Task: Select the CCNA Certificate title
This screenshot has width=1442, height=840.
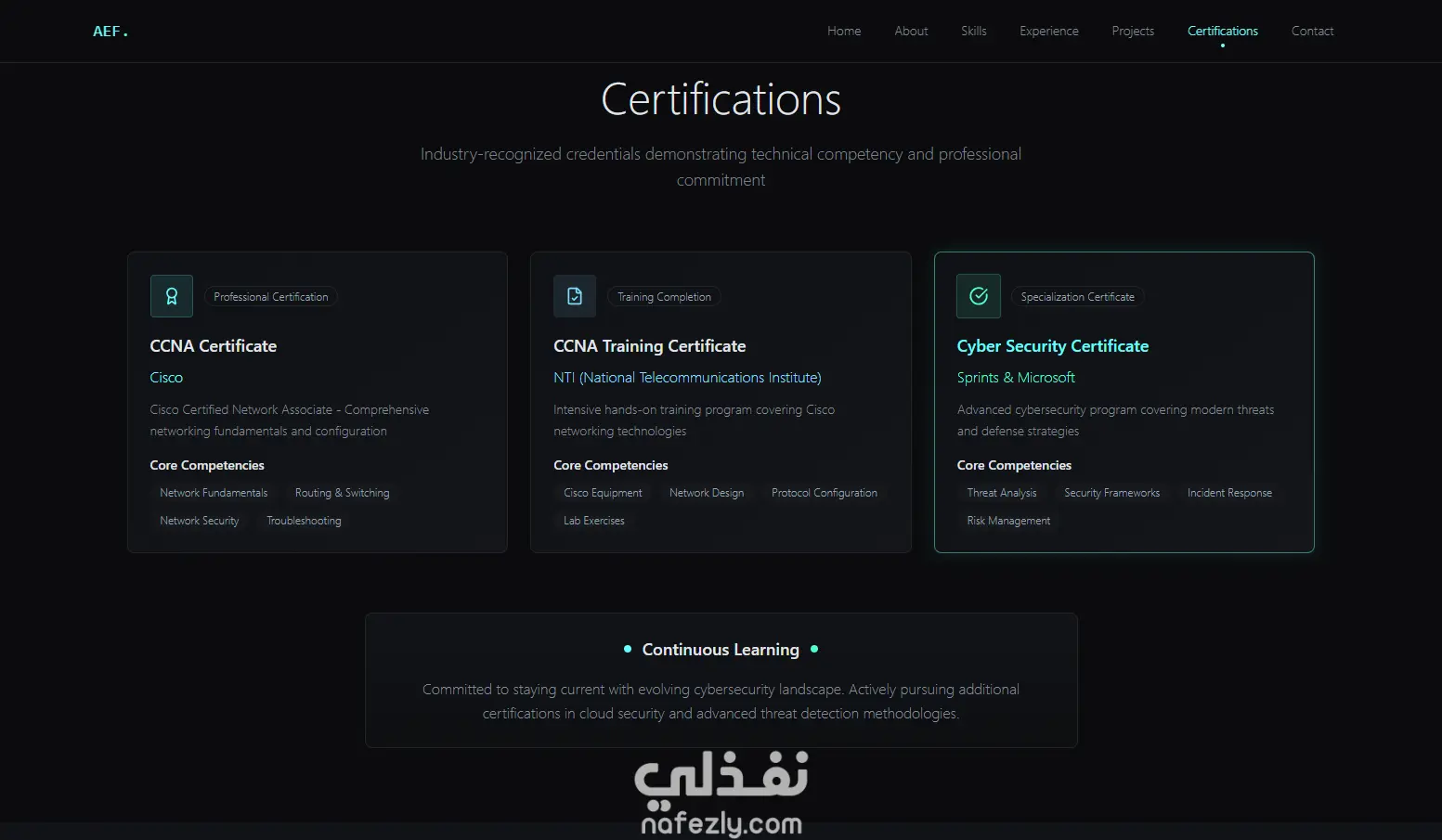Action: (x=214, y=346)
